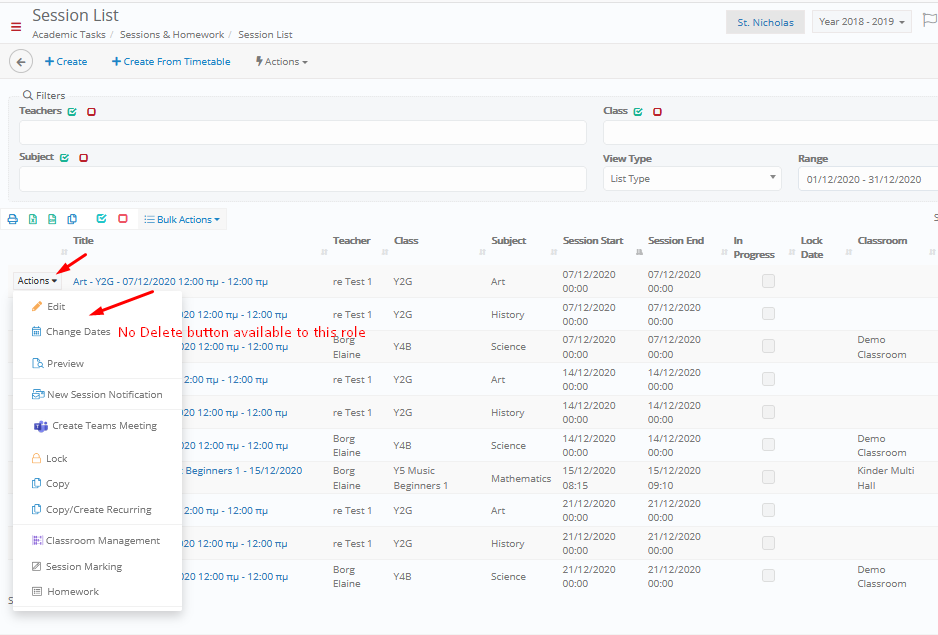
Task: Tick In Progress for the History 07/12/2020 session
Action: pos(769,314)
